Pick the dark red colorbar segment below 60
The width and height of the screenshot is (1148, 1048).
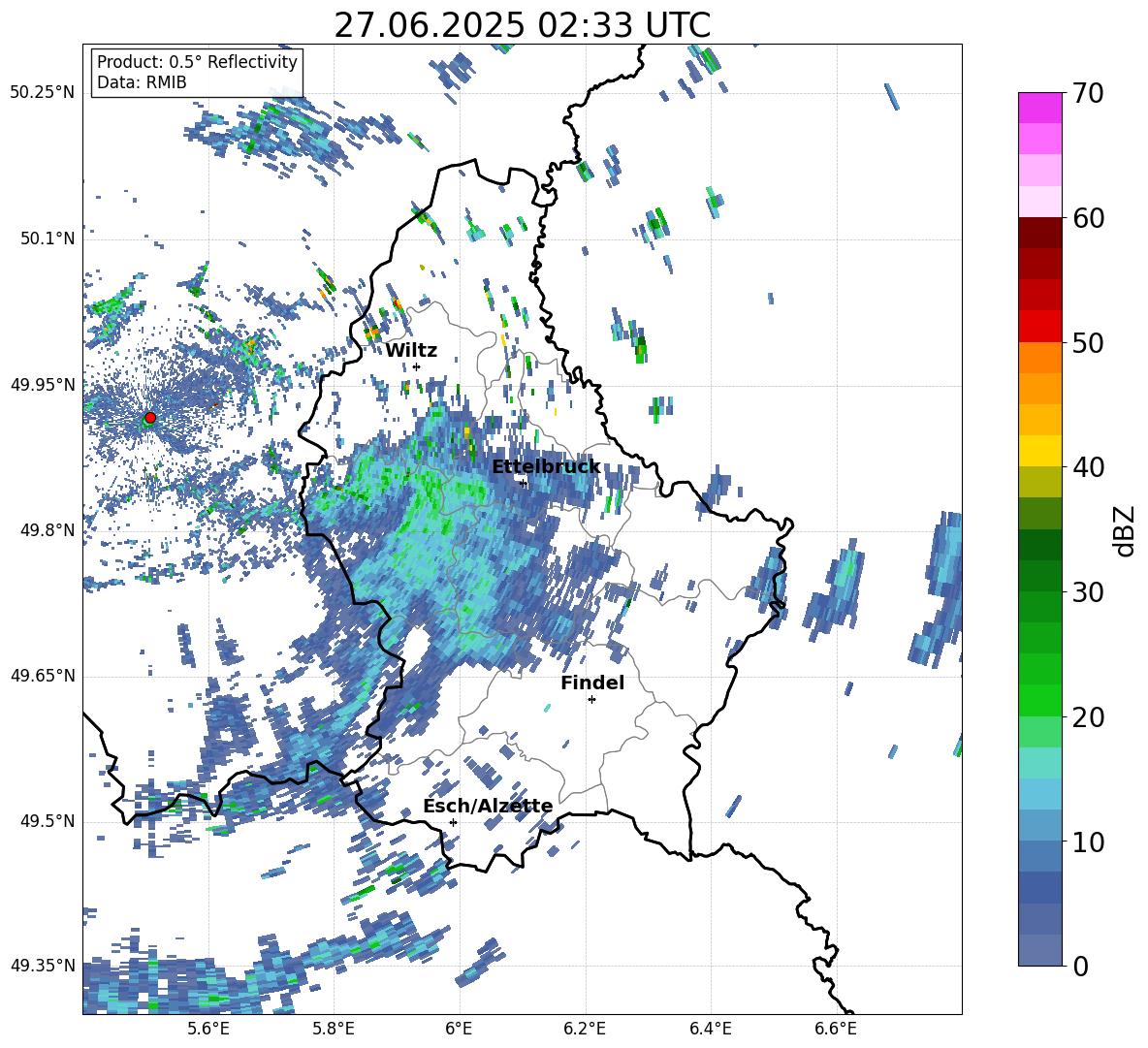[1039, 233]
